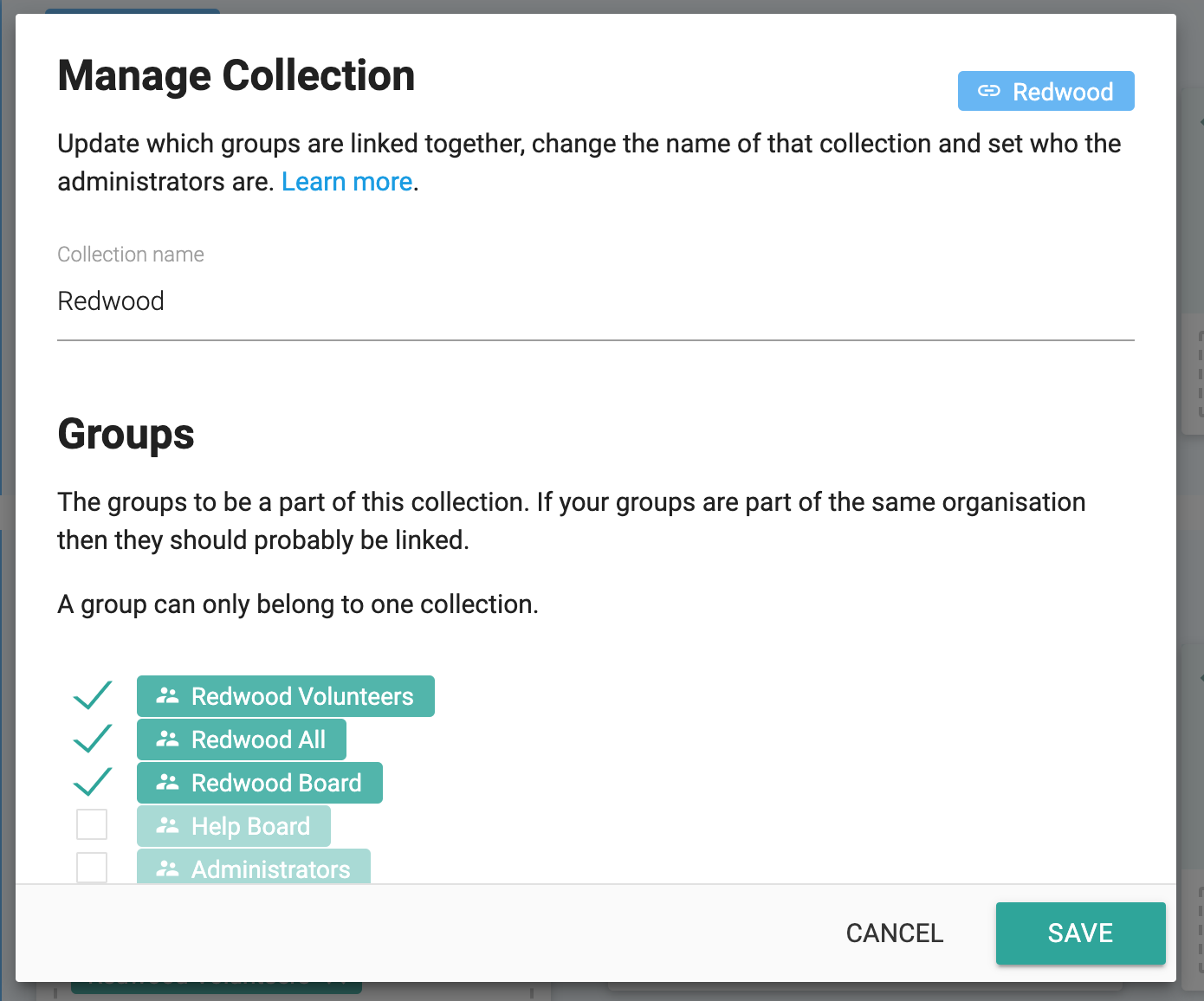The width and height of the screenshot is (1204, 1001).
Task: Click the people icon on Redwood All
Action: [x=167, y=739]
